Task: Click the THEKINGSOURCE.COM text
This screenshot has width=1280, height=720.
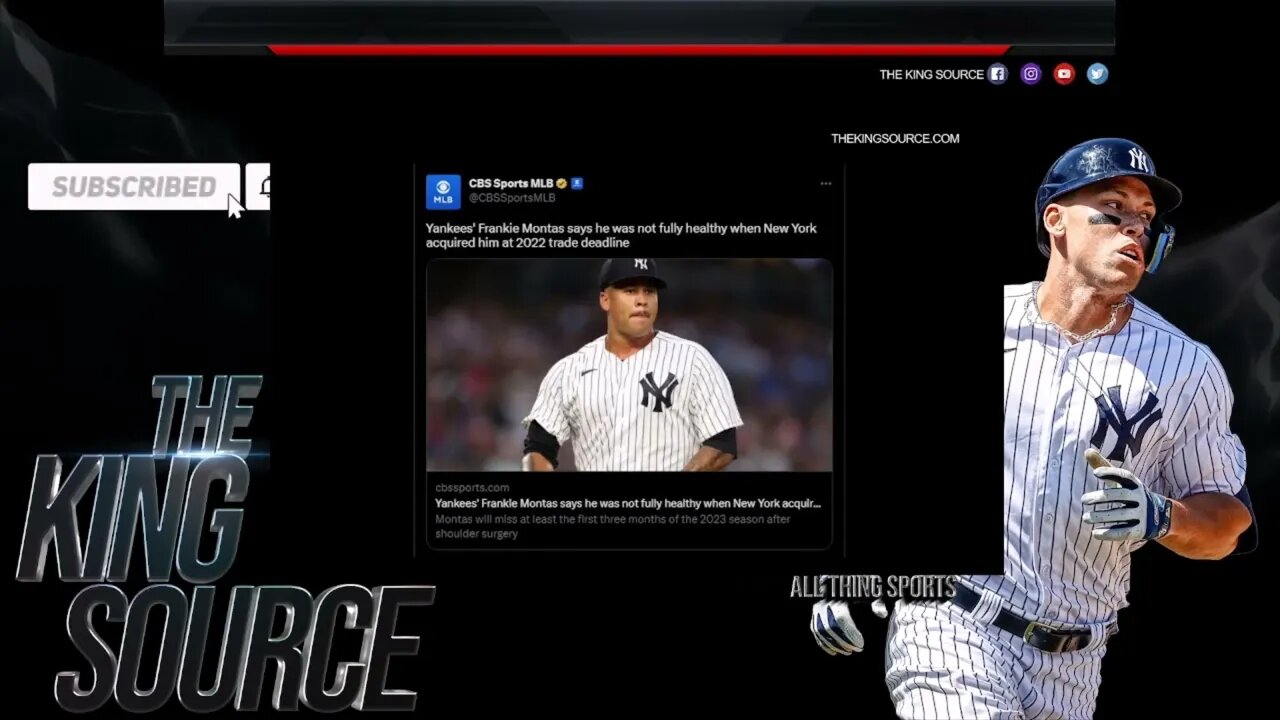Action: click(895, 139)
